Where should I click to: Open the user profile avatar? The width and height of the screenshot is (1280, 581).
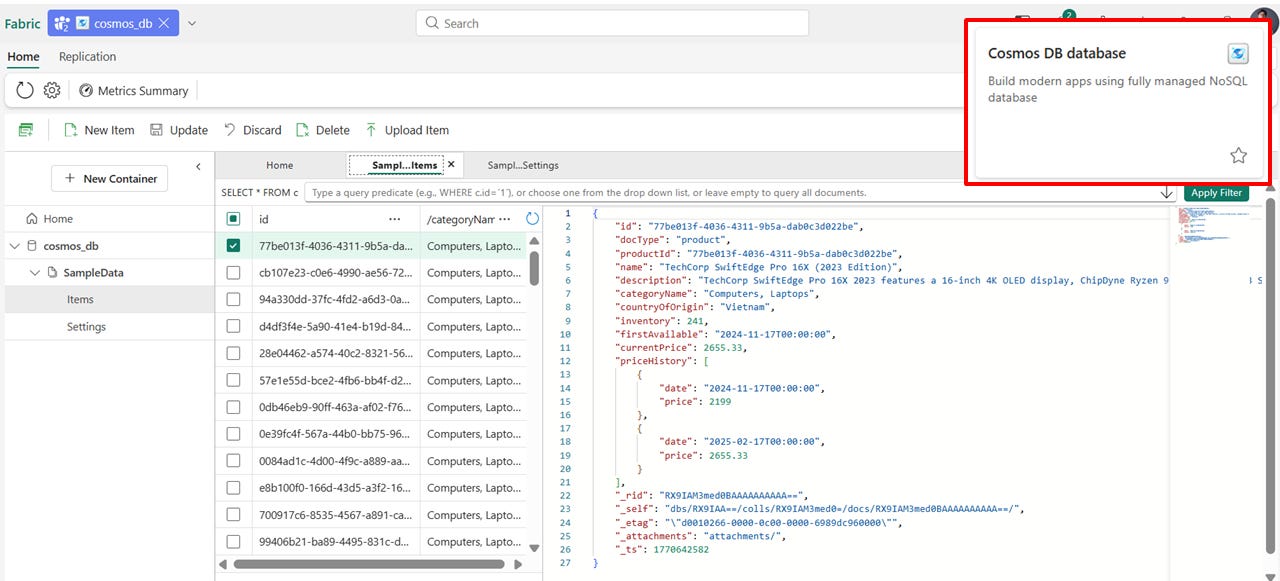(1263, 20)
